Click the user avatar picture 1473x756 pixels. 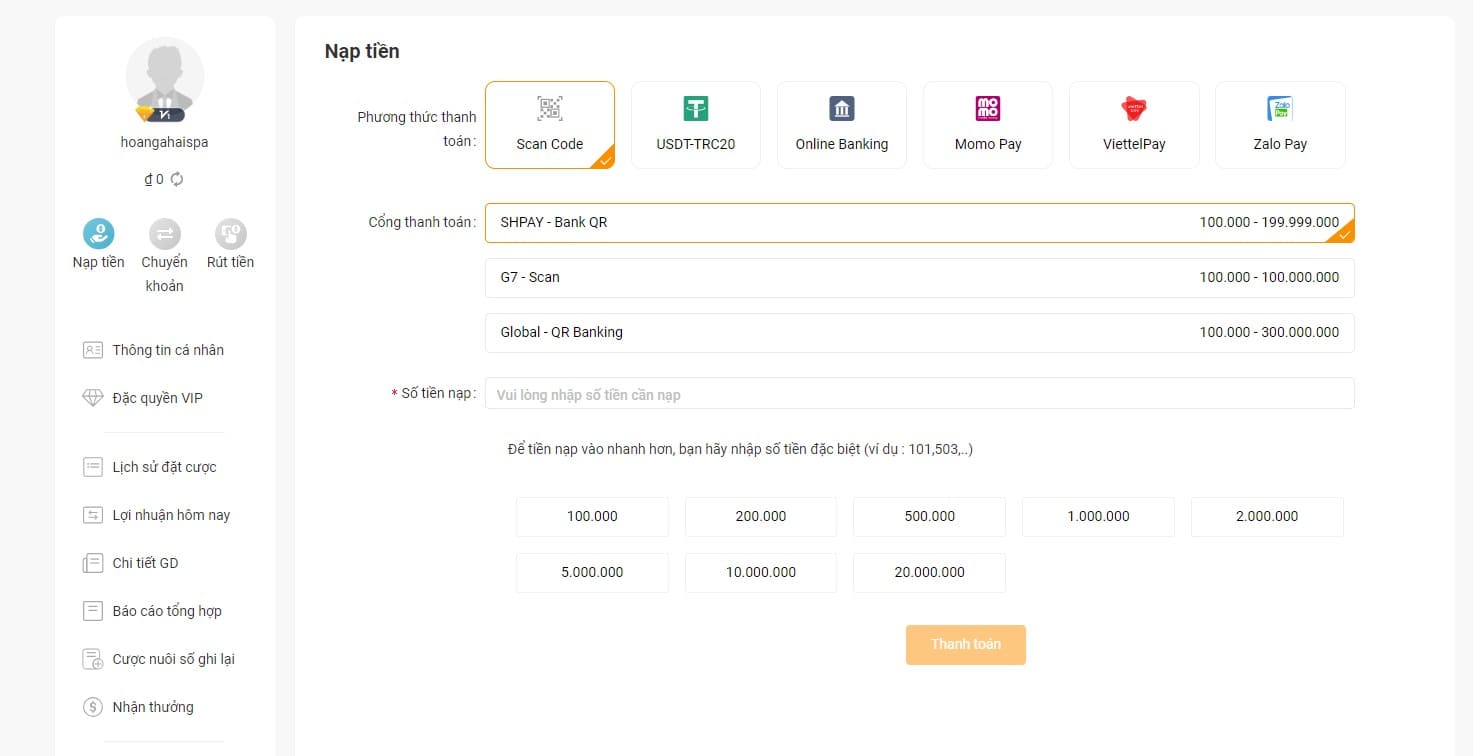[x=165, y=78]
